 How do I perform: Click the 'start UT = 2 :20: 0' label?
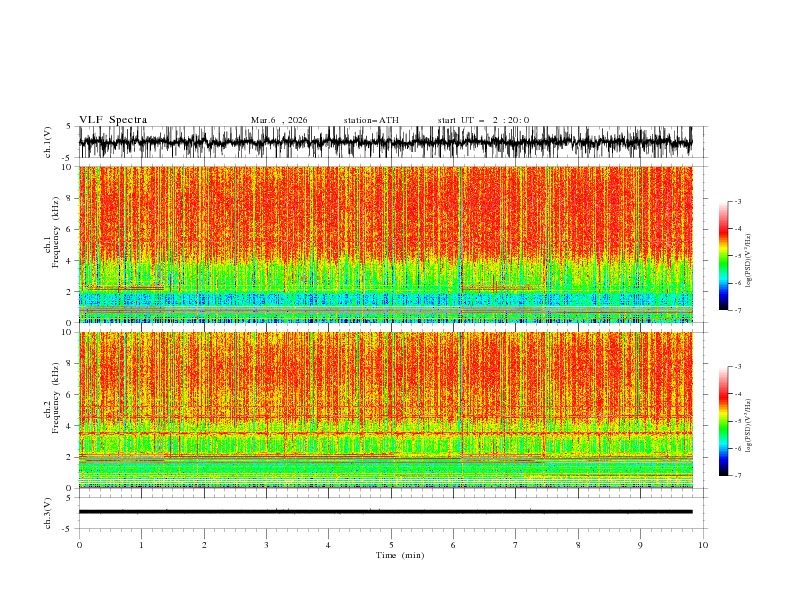point(483,120)
